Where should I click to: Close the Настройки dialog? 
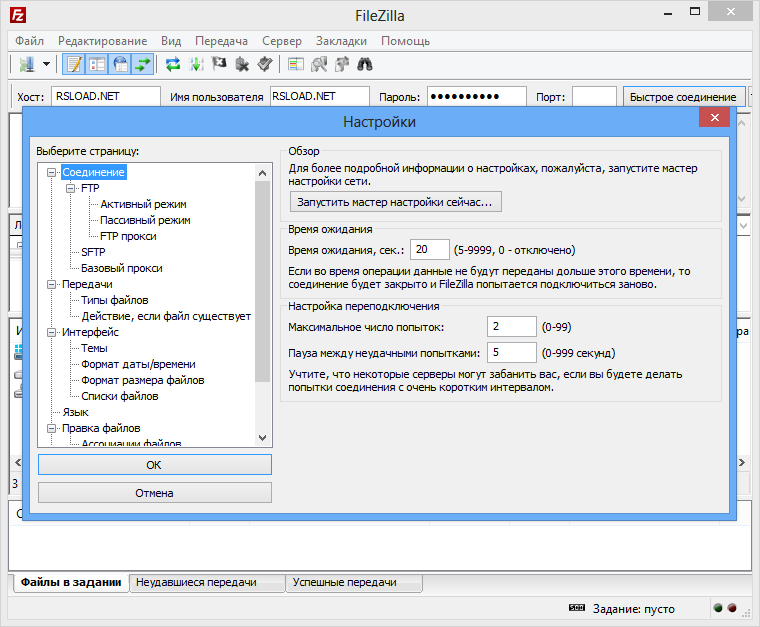click(x=714, y=117)
